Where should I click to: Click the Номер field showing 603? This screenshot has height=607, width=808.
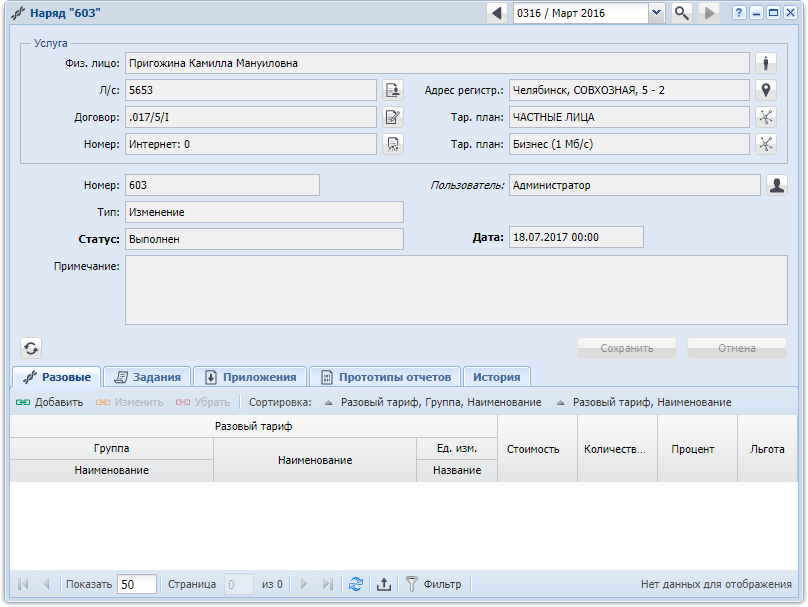(222, 185)
